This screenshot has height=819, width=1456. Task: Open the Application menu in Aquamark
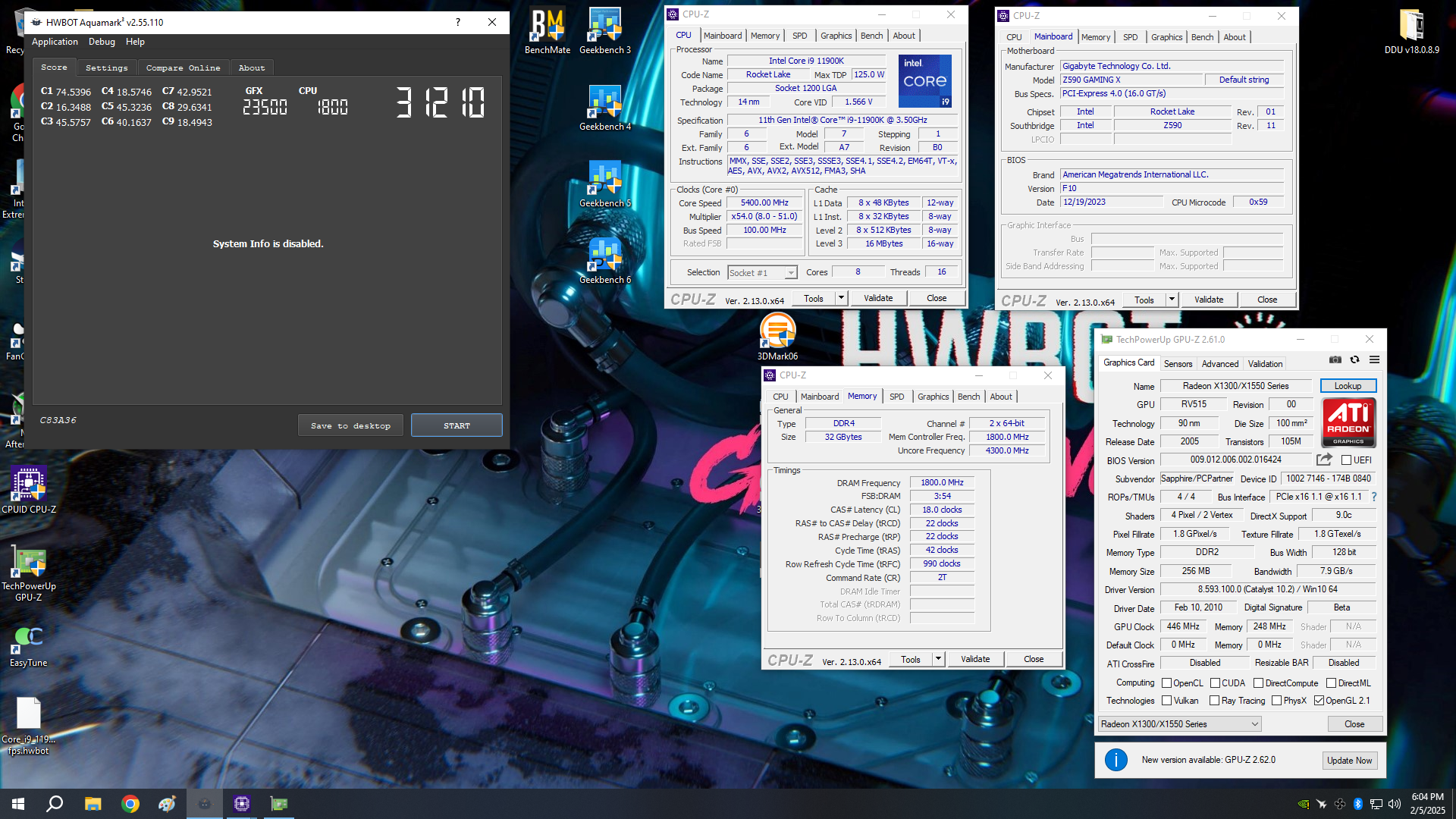[55, 42]
